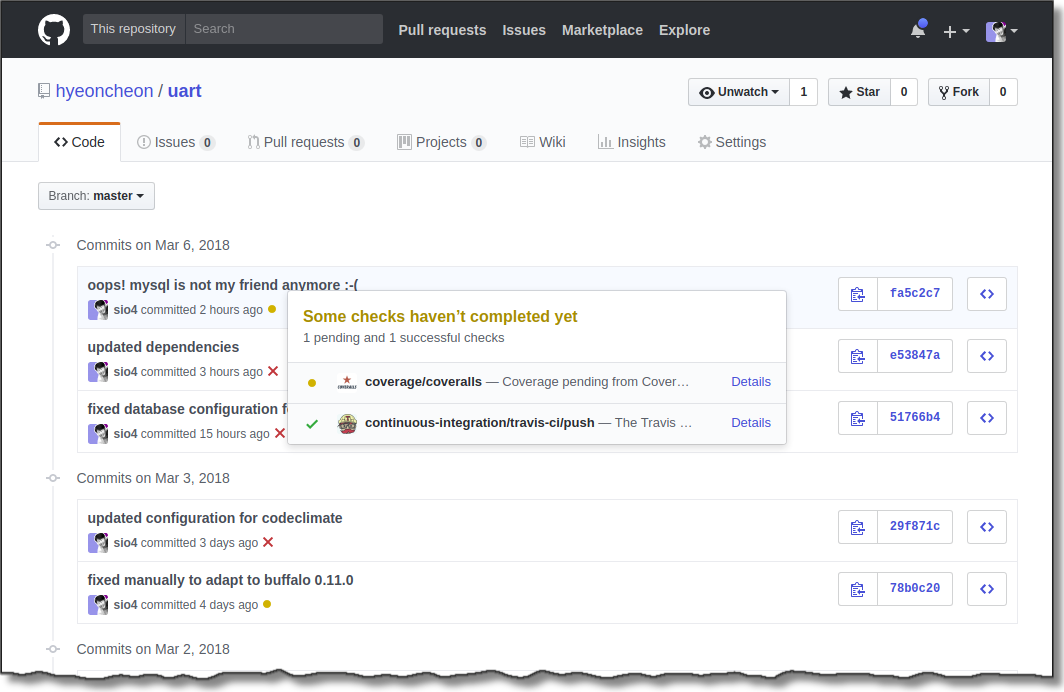
Task: Open the plus create-new dropdown
Action: coord(956,31)
